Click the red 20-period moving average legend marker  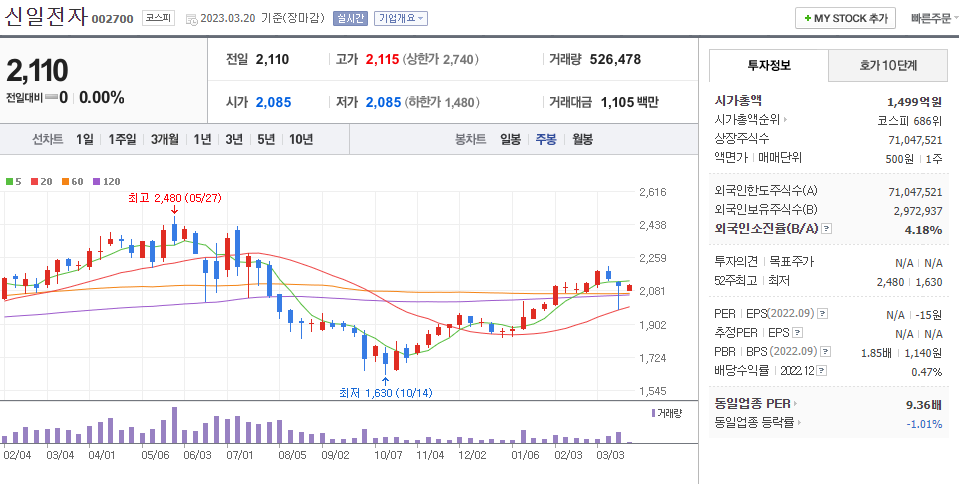coord(34,181)
